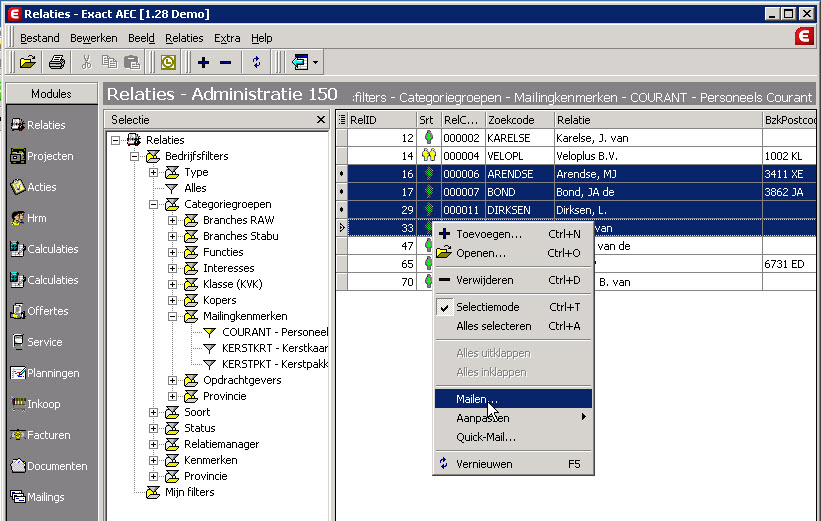Click the red Exact logo at top right
Viewport: 821px width, 521px height.
pos(804,37)
